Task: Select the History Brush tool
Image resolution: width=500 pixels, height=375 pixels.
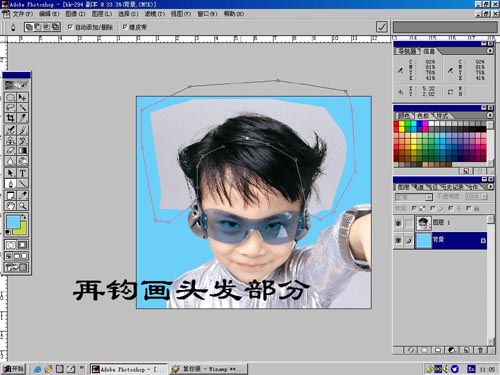Action: (x=22, y=140)
